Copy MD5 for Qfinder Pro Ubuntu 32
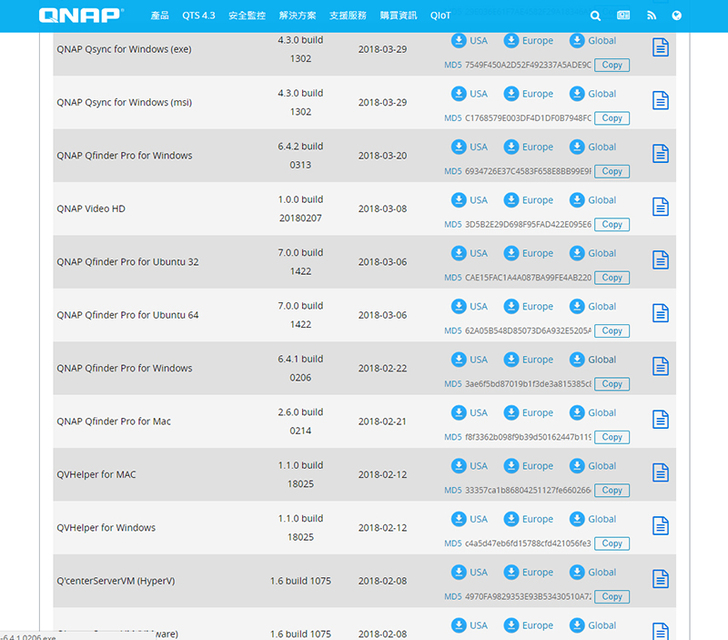This screenshot has width=728, height=640. coord(612,278)
